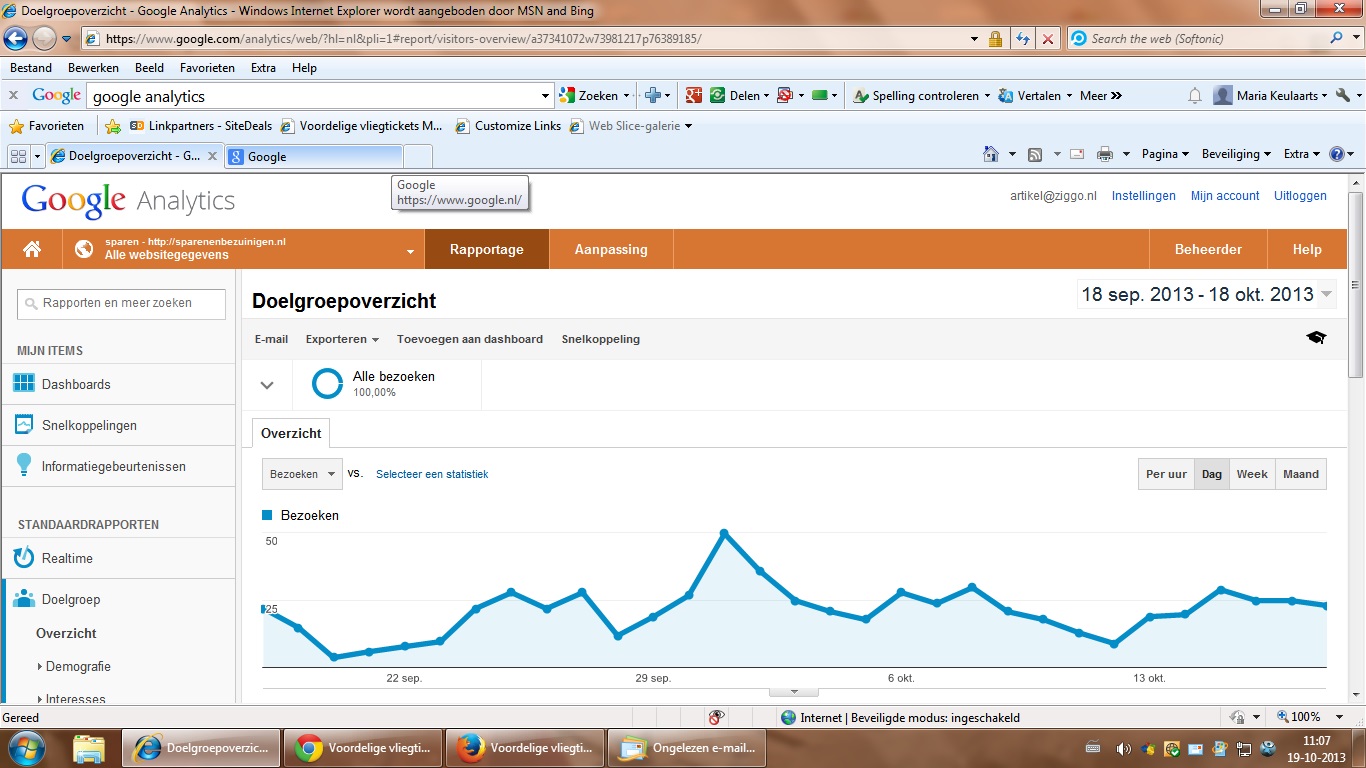Click the Mijn account link

pos(1225,196)
